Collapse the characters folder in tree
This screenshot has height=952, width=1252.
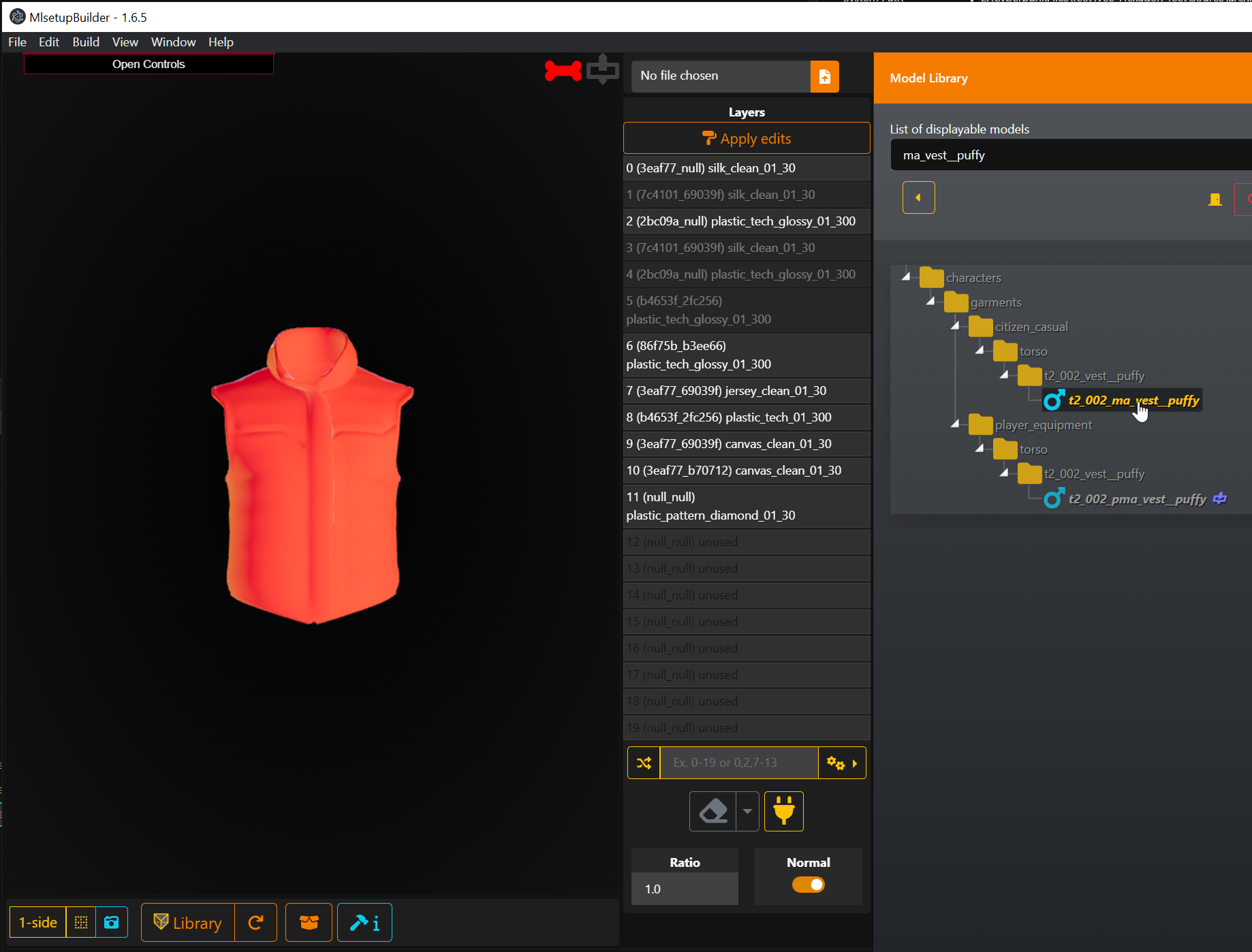coord(906,276)
